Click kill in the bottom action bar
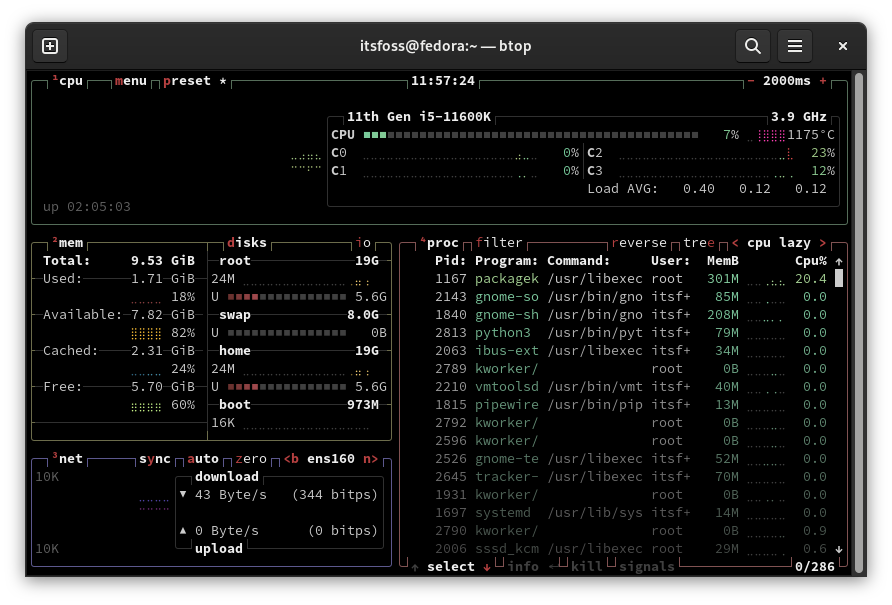 pyautogui.click(x=587, y=566)
